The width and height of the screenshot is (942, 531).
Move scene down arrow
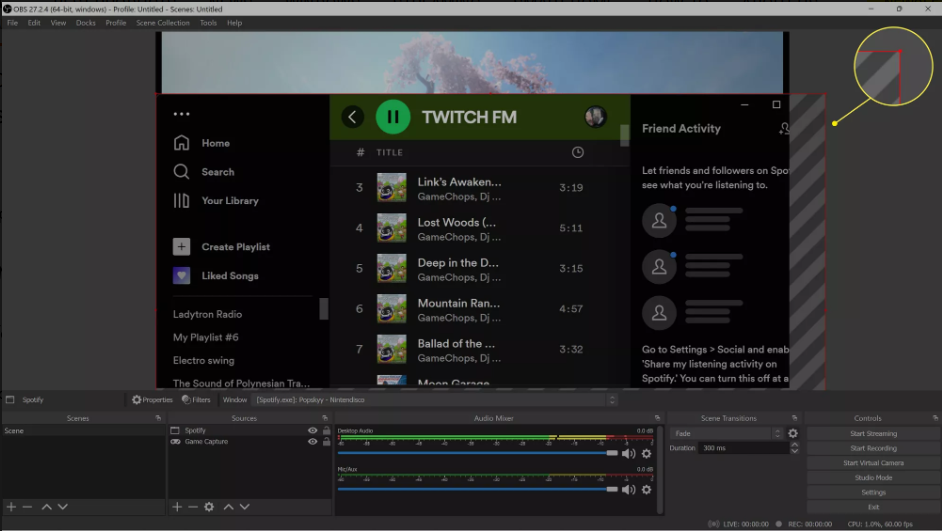62,507
